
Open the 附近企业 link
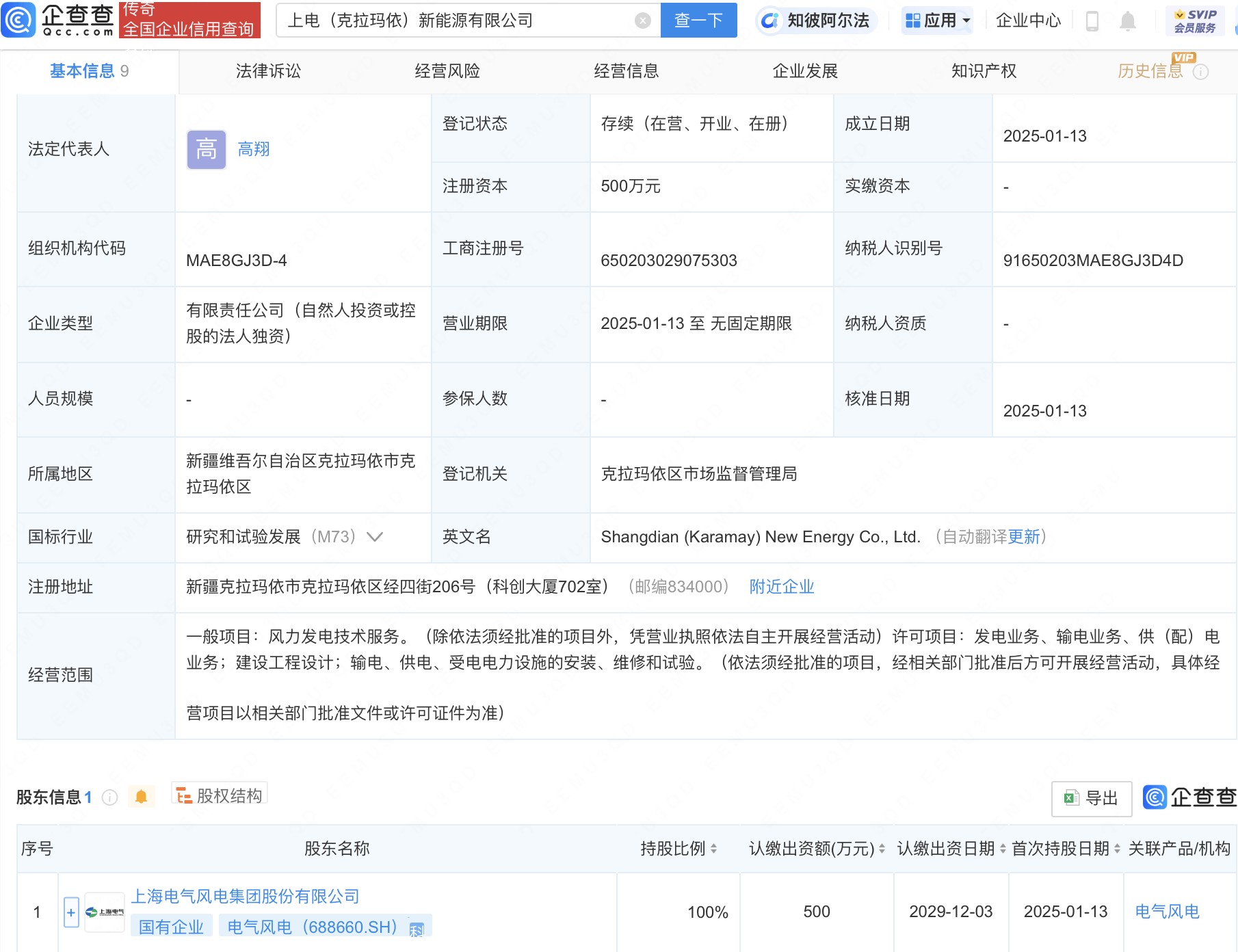click(x=781, y=587)
